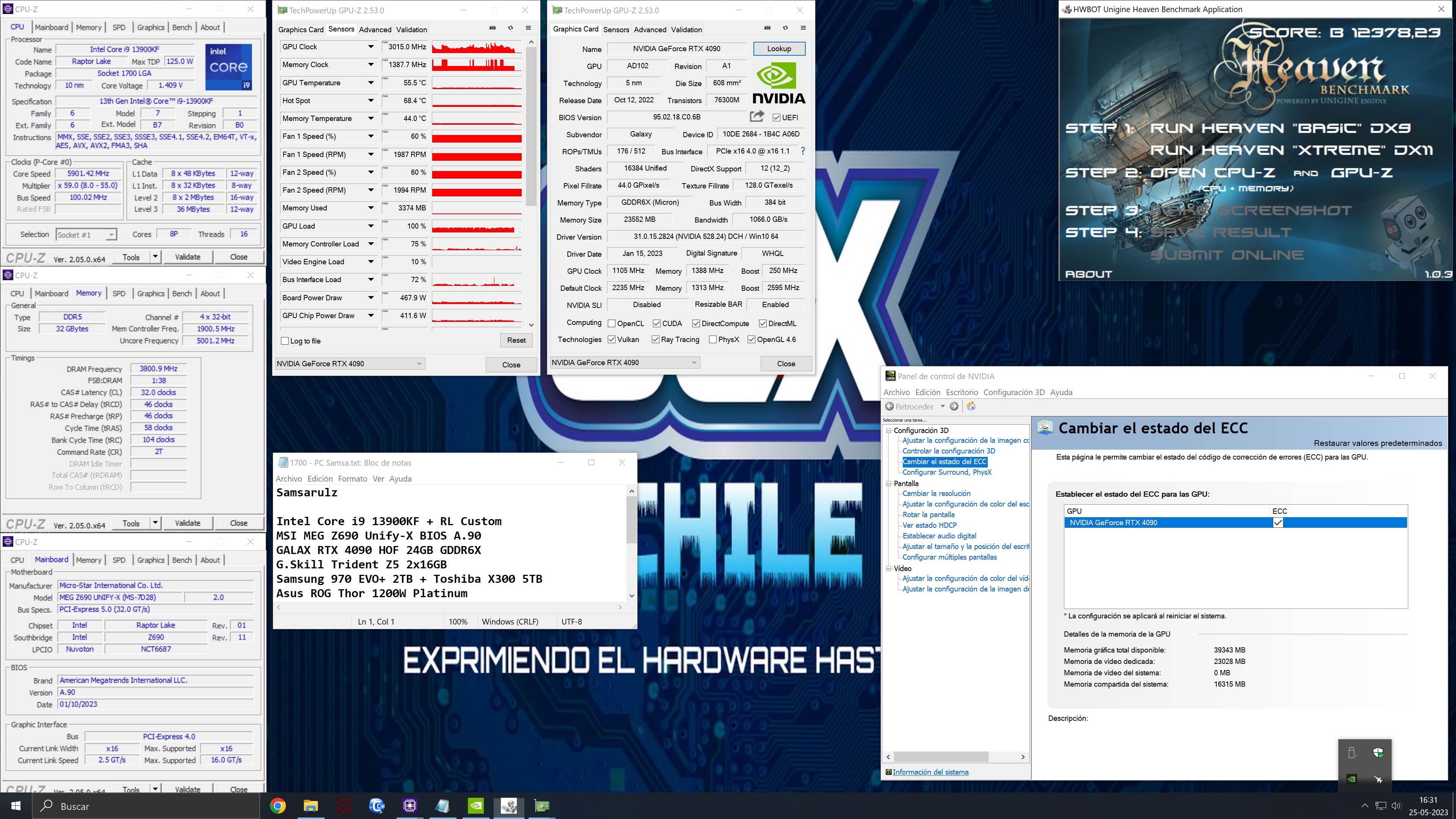Viewport: 1456px width, 819px height.
Task: Click home icon in NVIDIA control panel toolbar
Action: point(971,406)
